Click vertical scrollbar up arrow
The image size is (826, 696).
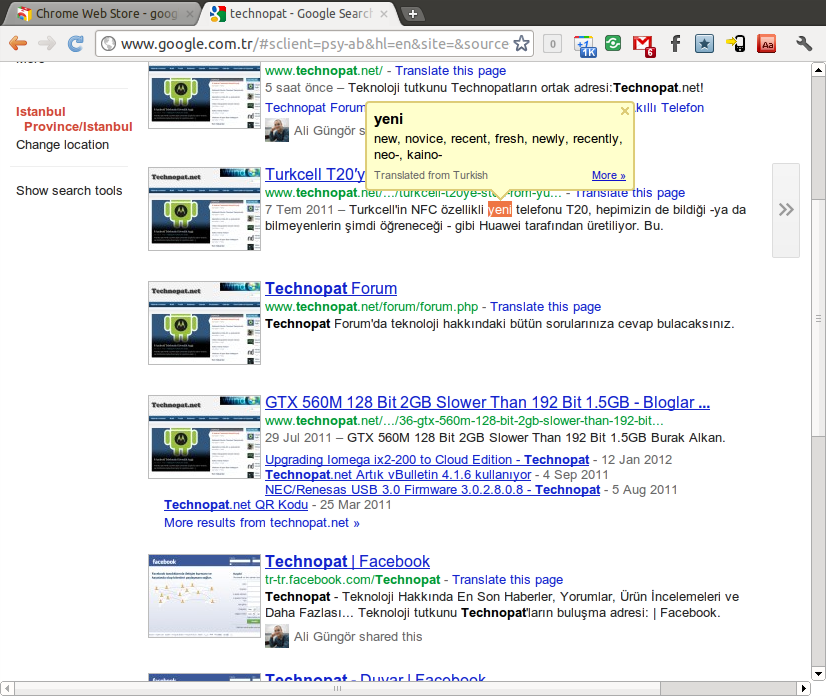click(x=818, y=70)
